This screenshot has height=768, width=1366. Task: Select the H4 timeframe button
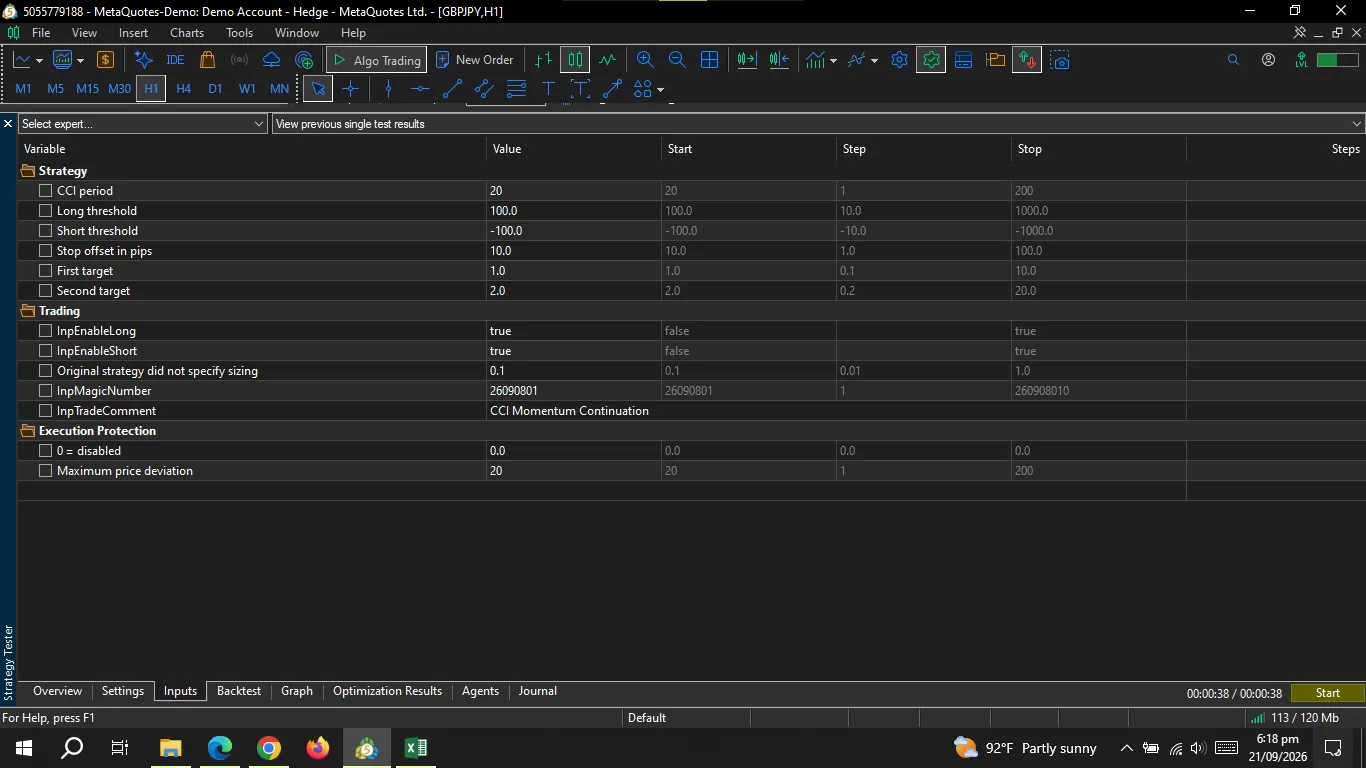(x=183, y=89)
